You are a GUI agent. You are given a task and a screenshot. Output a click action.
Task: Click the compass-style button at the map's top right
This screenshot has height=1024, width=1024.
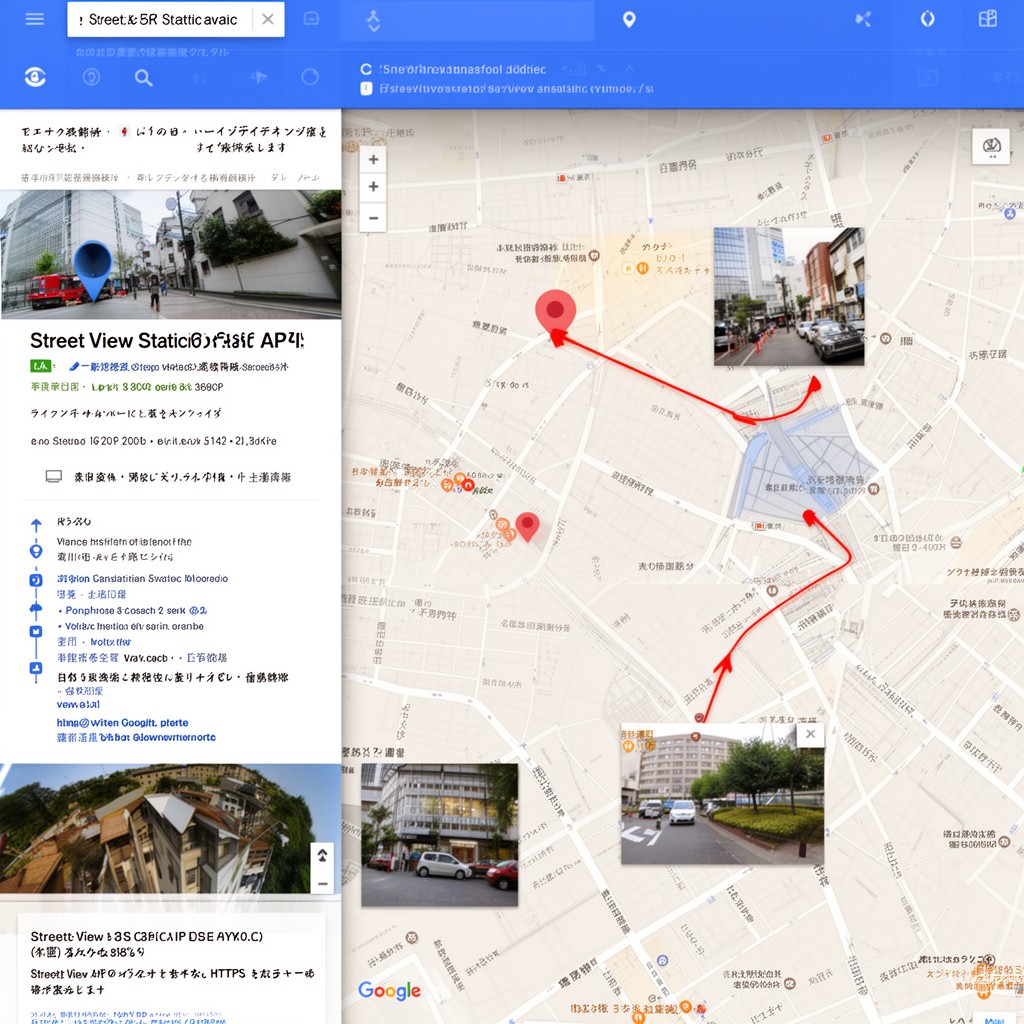point(991,146)
